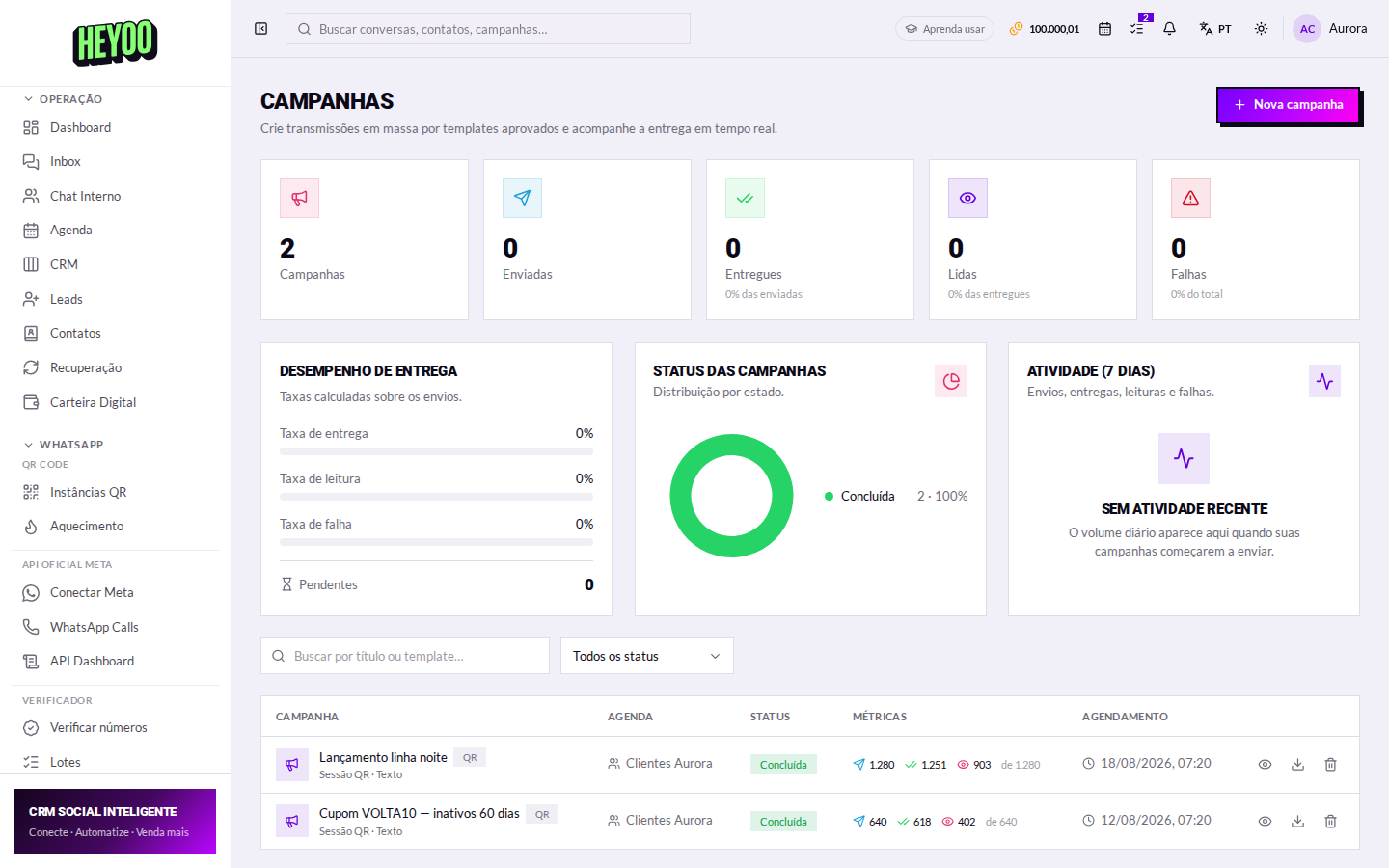View details of Cupom VOLTA10 campaign
Screen dimensions: 1389x868
pyautogui.click(x=1265, y=821)
